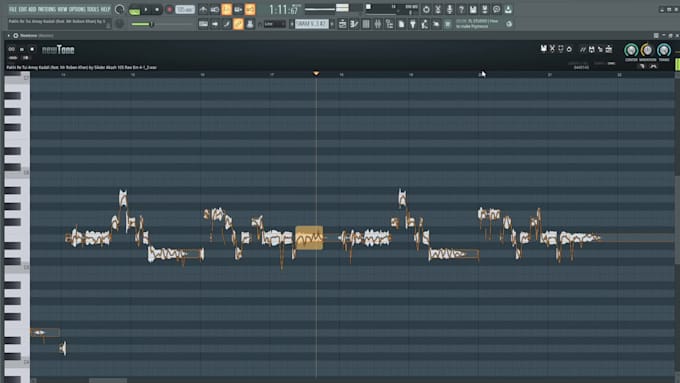Open the Mixer window

tap(378, 24)
